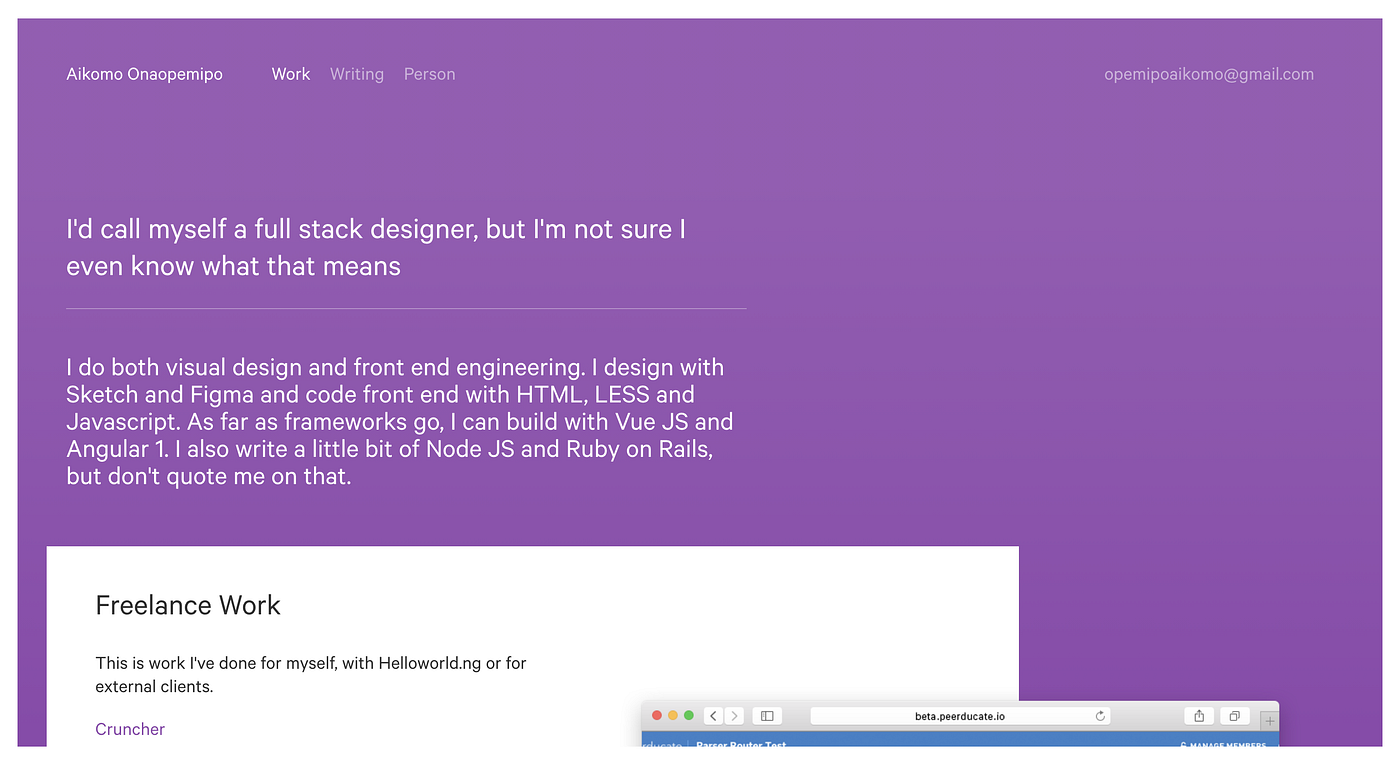Viewport: 1400px width, 766px height.
Task: Click the reload icon in address bar
Action: pyautogui.click(x=1101, y=716)
